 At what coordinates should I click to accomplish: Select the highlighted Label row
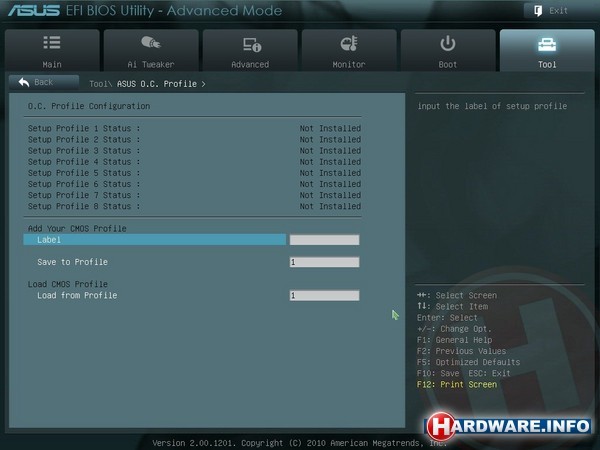tap(155, 240)
